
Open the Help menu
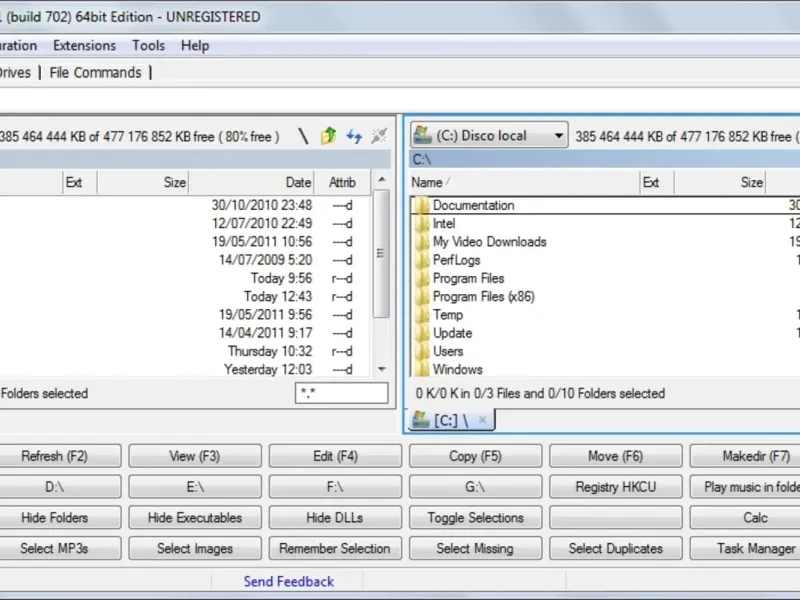tap(195, 45)
